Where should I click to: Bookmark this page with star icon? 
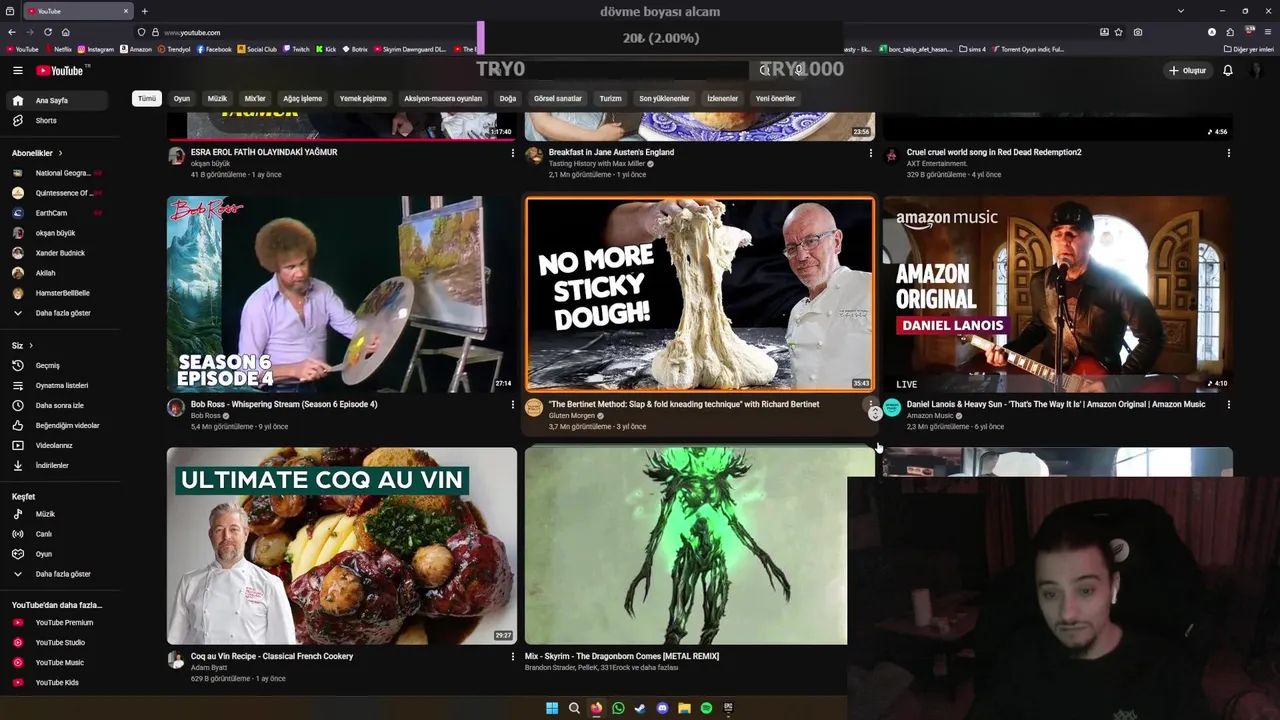[1119, 32]
